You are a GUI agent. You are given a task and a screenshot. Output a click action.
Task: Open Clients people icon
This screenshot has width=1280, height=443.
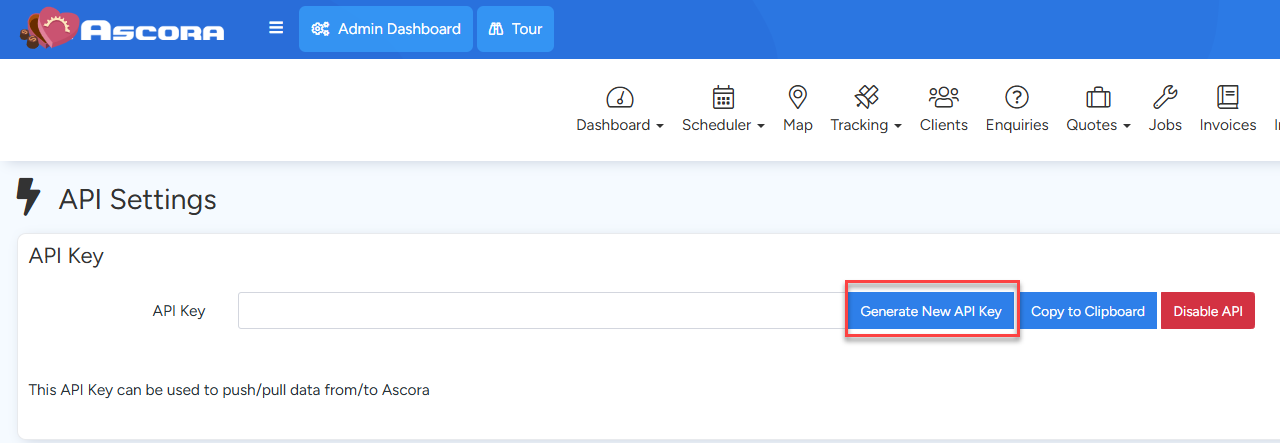click(x=943, y=97)
